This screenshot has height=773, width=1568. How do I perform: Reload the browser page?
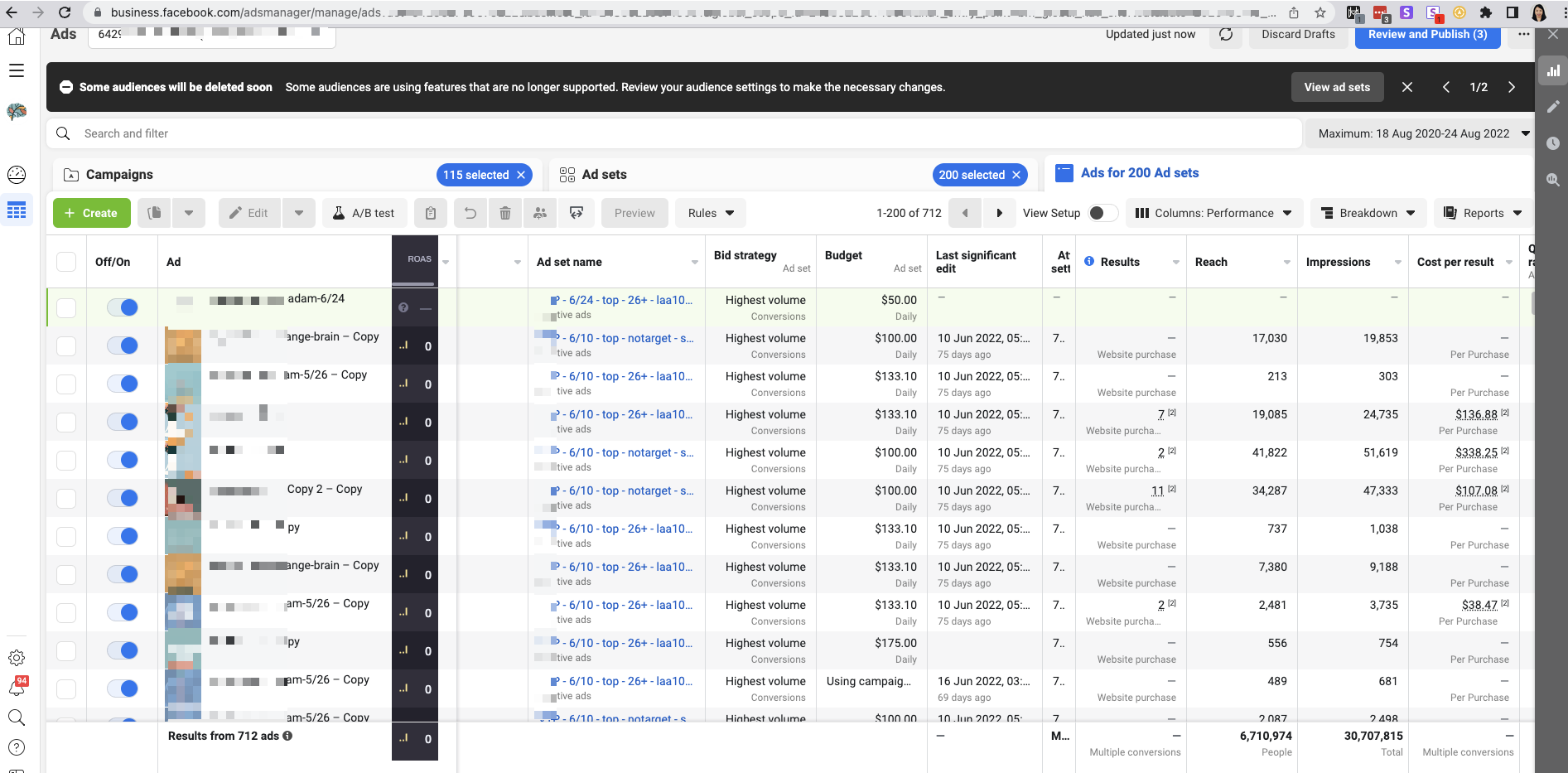pyautogui.click(x=65, y=12)
